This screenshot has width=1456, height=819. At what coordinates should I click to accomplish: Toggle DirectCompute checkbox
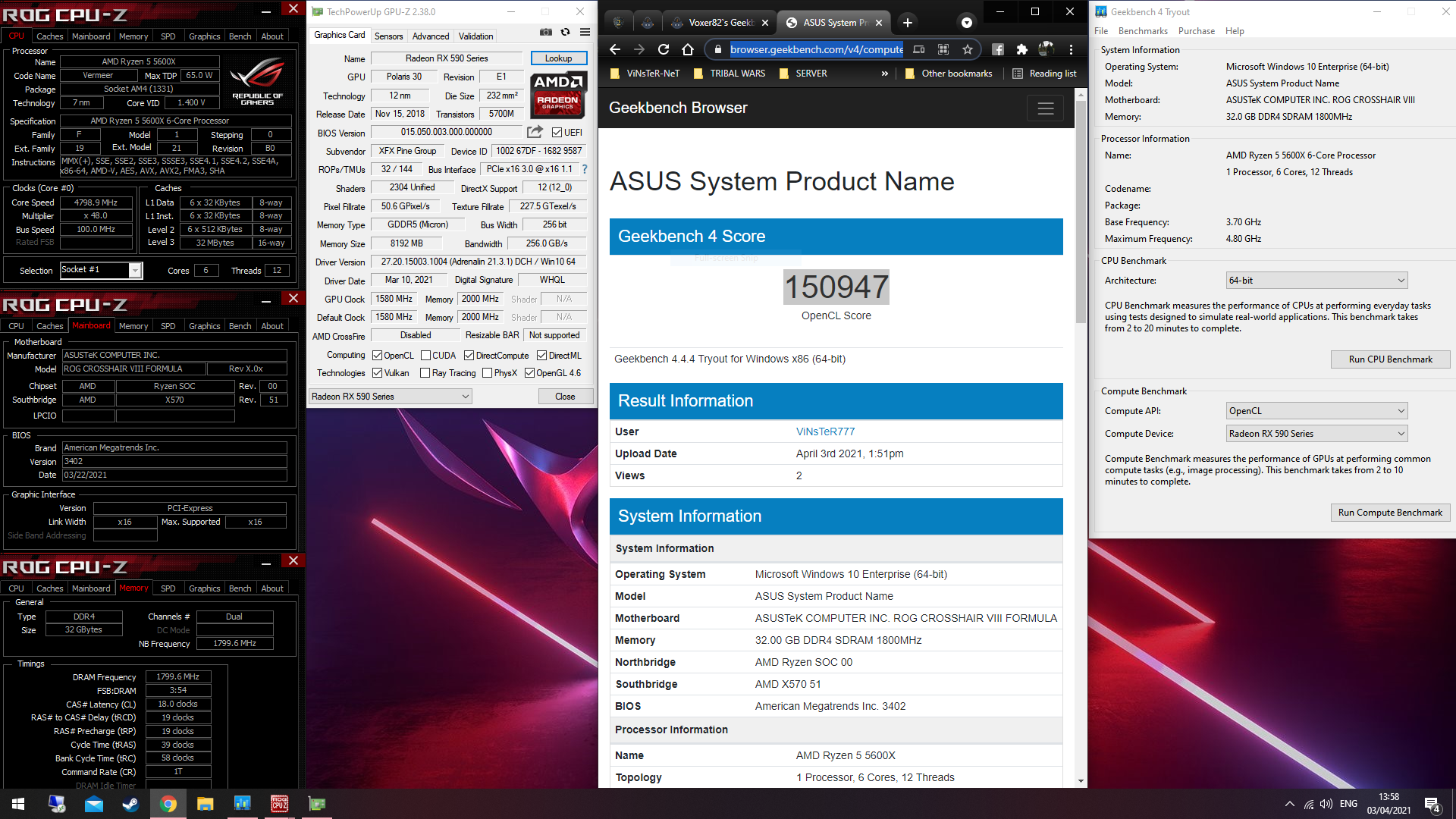coord(469,356)
